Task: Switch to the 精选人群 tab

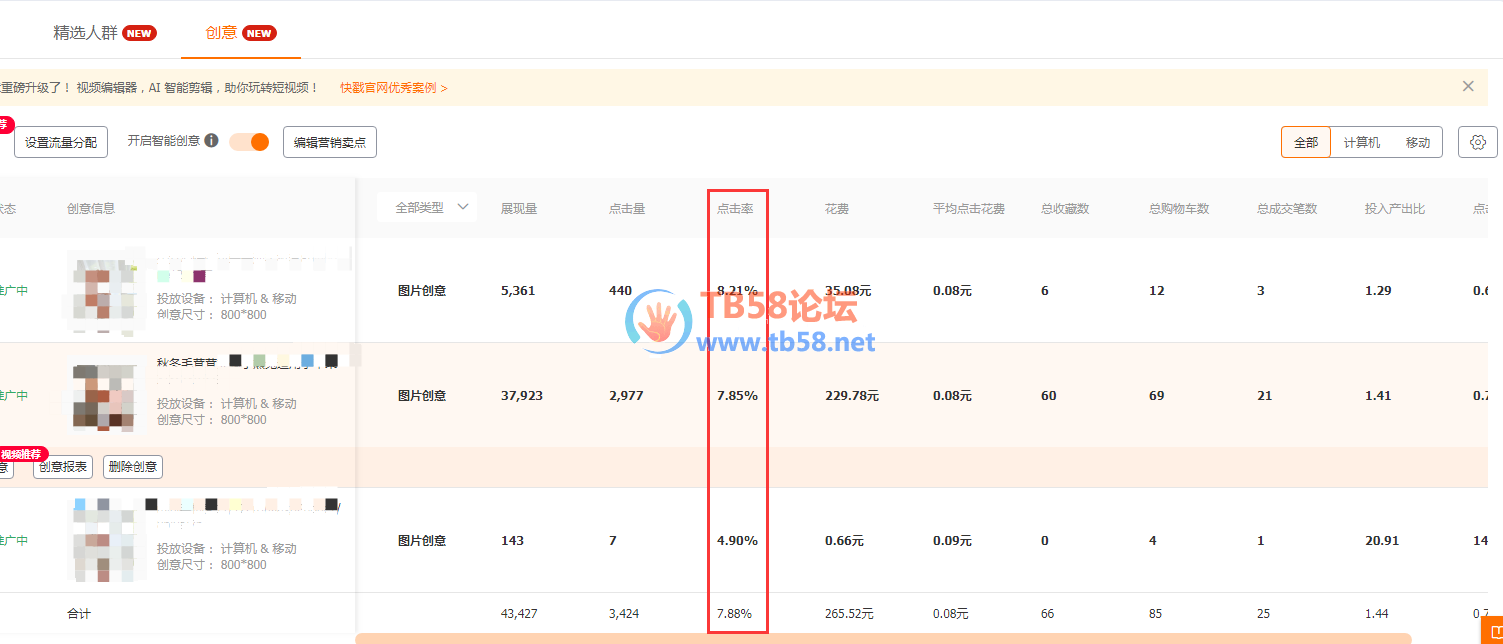Action: tap(85, 32)
